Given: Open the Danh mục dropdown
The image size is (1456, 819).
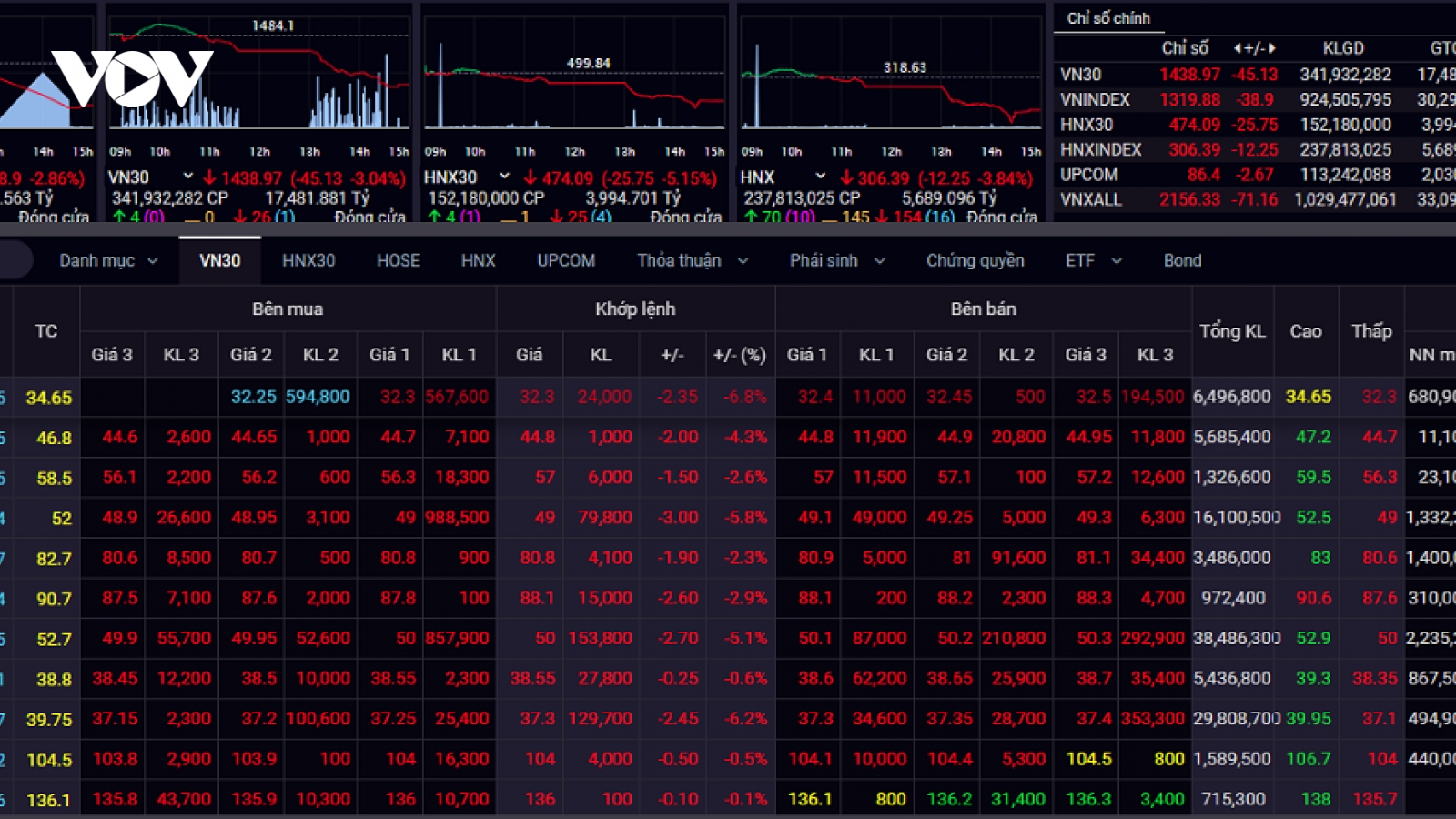Looking at the screenshot, I should pos(108,260).
